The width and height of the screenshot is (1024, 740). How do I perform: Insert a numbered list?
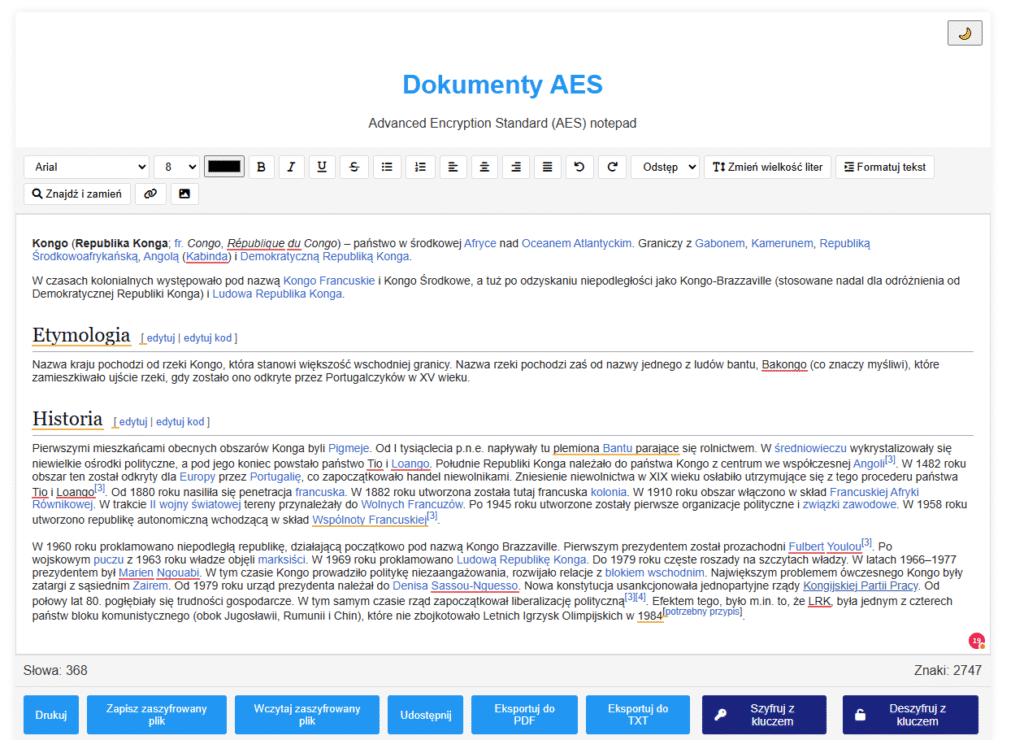click(420, 167)
